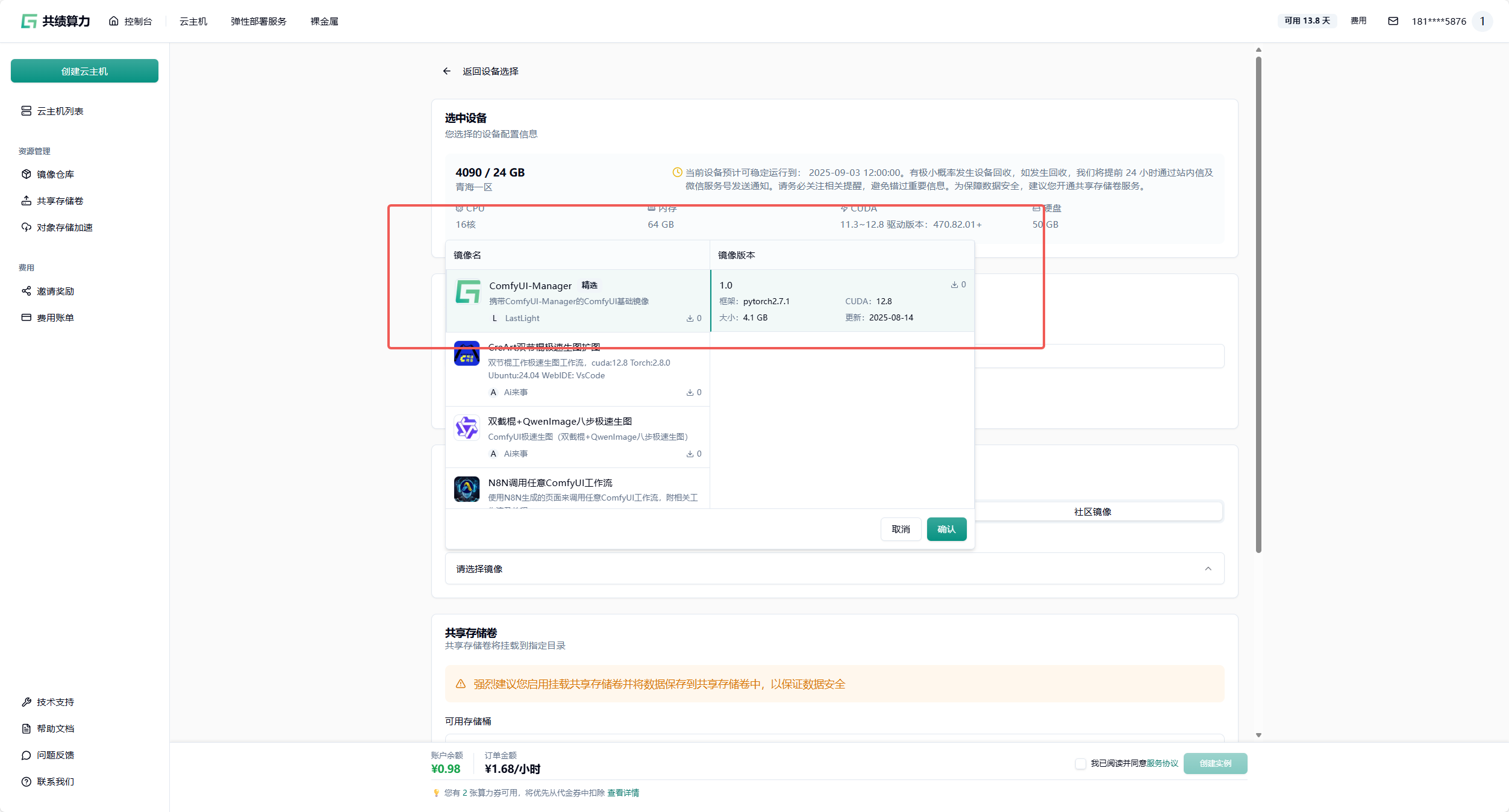The width and height of the screenshot is (1509, 812).
Task: Click the download icon in the CreArt row
Action: coord(690,392)
